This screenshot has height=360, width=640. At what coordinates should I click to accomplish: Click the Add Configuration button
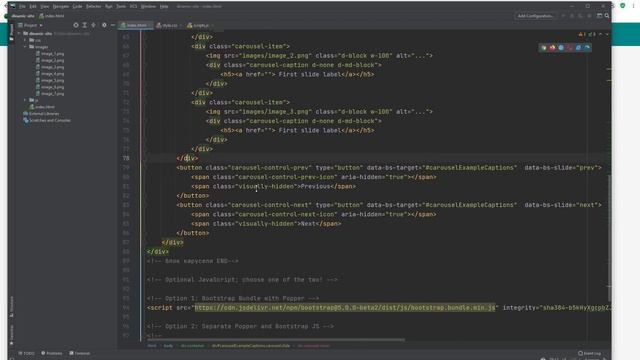pos(535,16)
